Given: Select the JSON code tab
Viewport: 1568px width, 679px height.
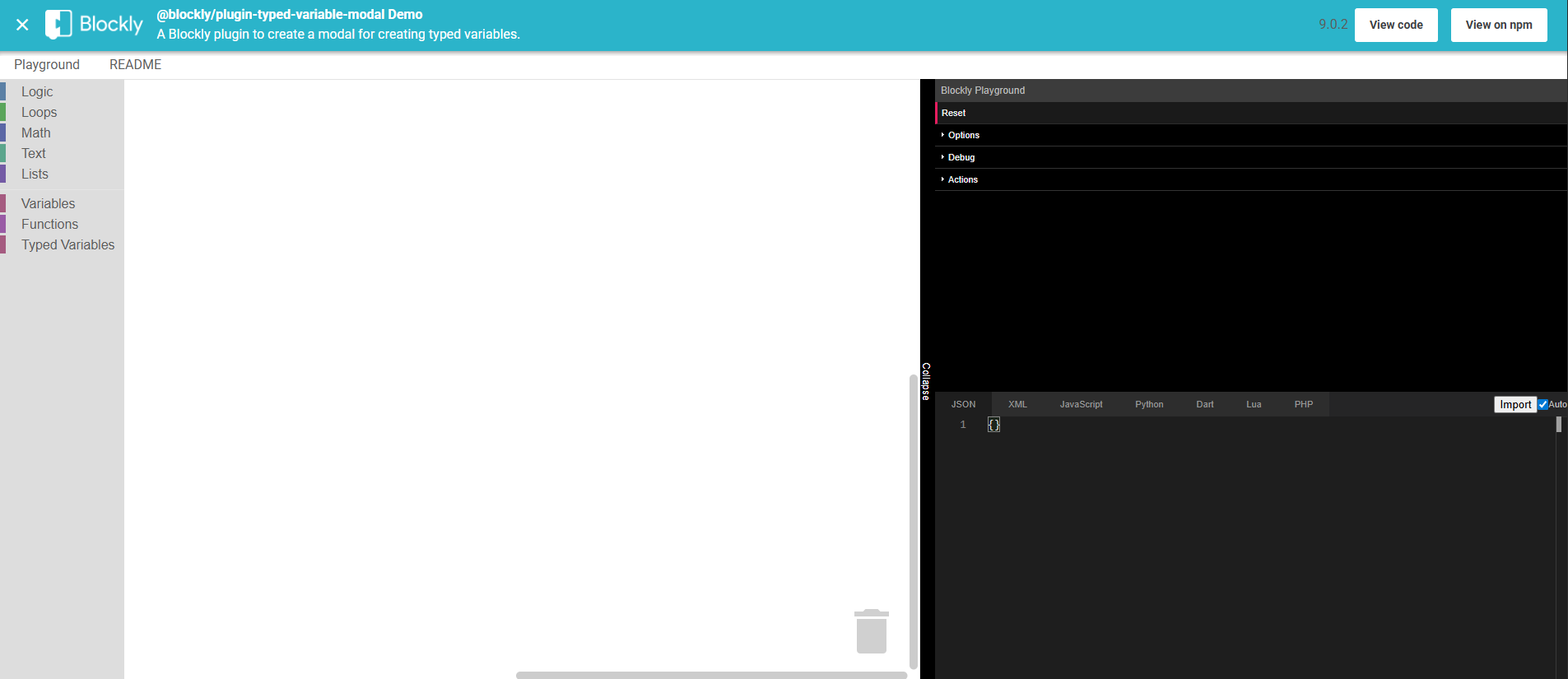Looking at the screenshot, I should pyautogui.click(x=963, y=404).
